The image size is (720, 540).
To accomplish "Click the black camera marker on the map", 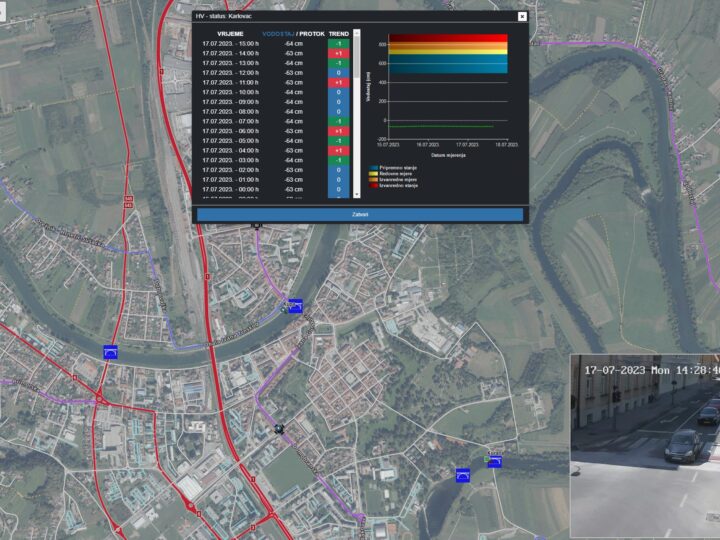I will (278, 430).
